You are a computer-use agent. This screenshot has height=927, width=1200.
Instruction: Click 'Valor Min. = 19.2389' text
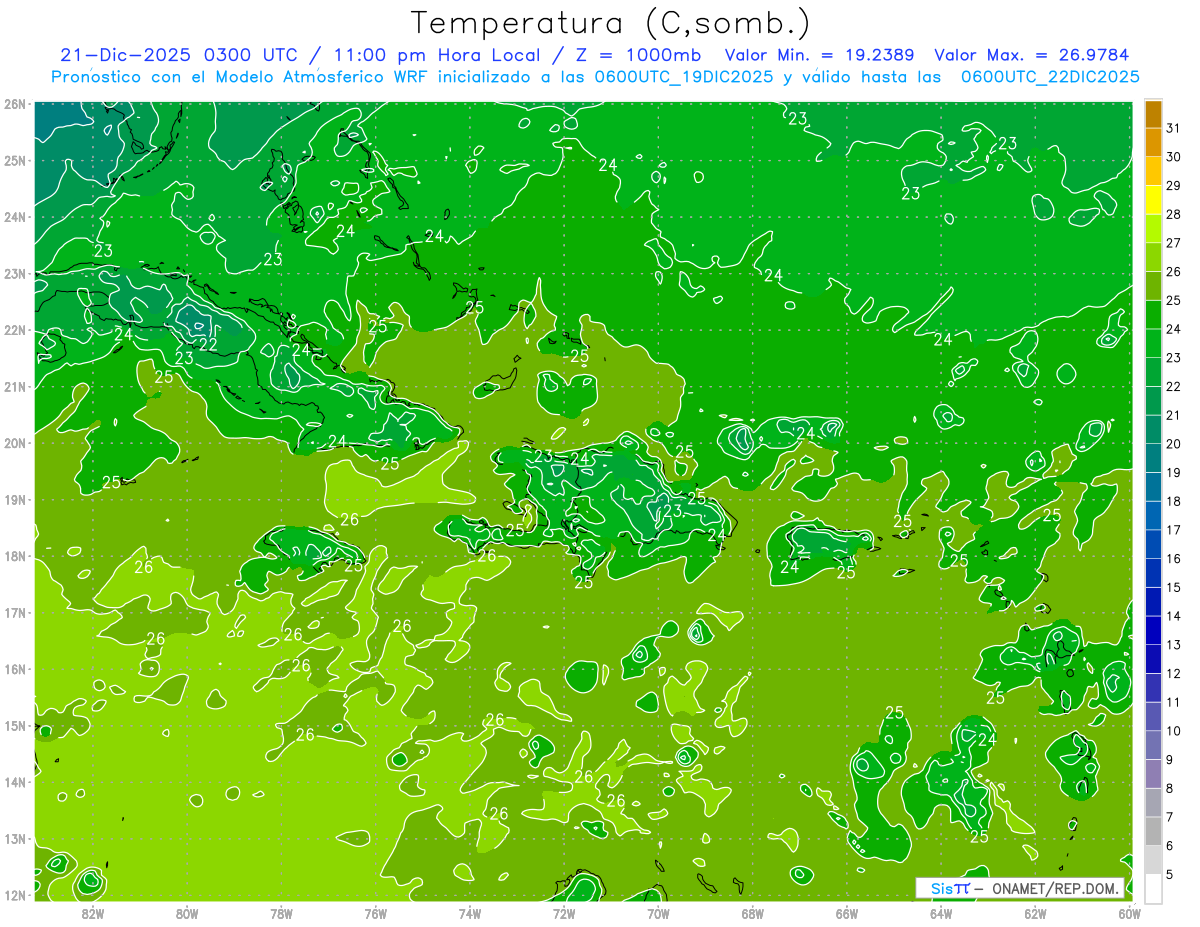tap(819, 55)
